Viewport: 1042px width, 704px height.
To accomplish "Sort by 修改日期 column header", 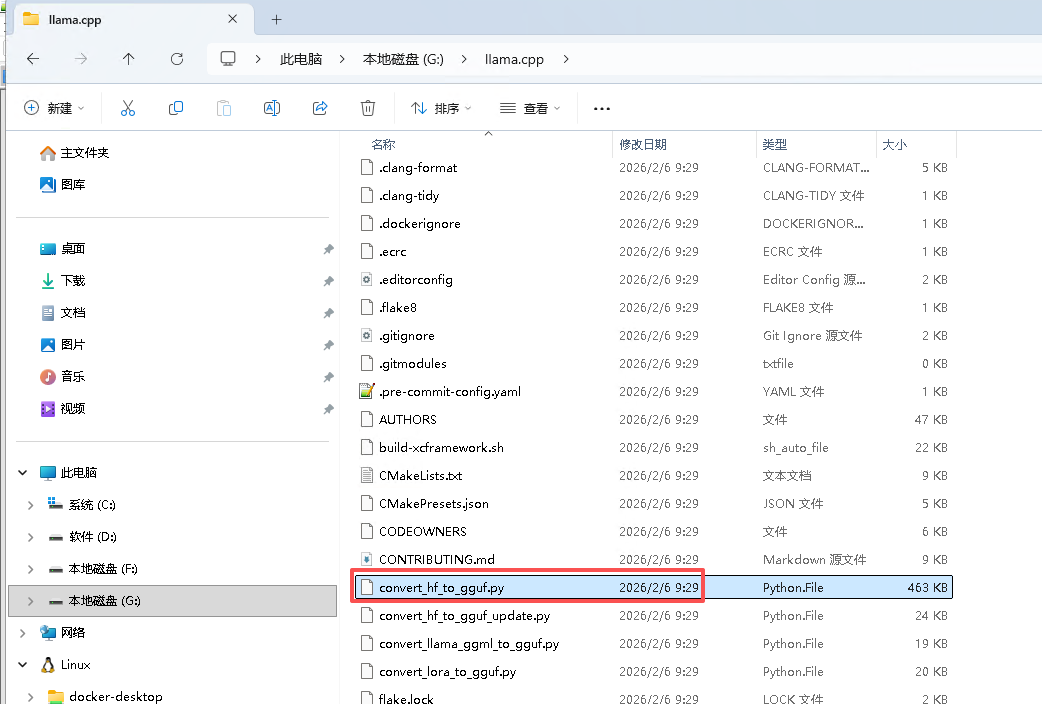I will [643, 145].
